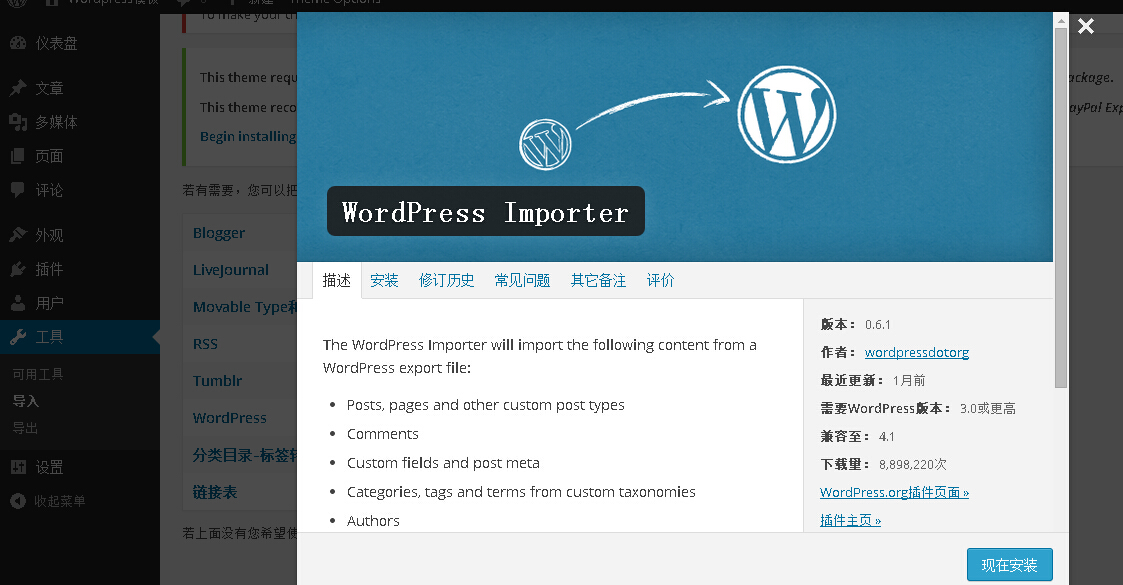Screen dimensions: 1123x585
Task: Click the Comments (评论) bubble icon
Action: tap(18, 190)
